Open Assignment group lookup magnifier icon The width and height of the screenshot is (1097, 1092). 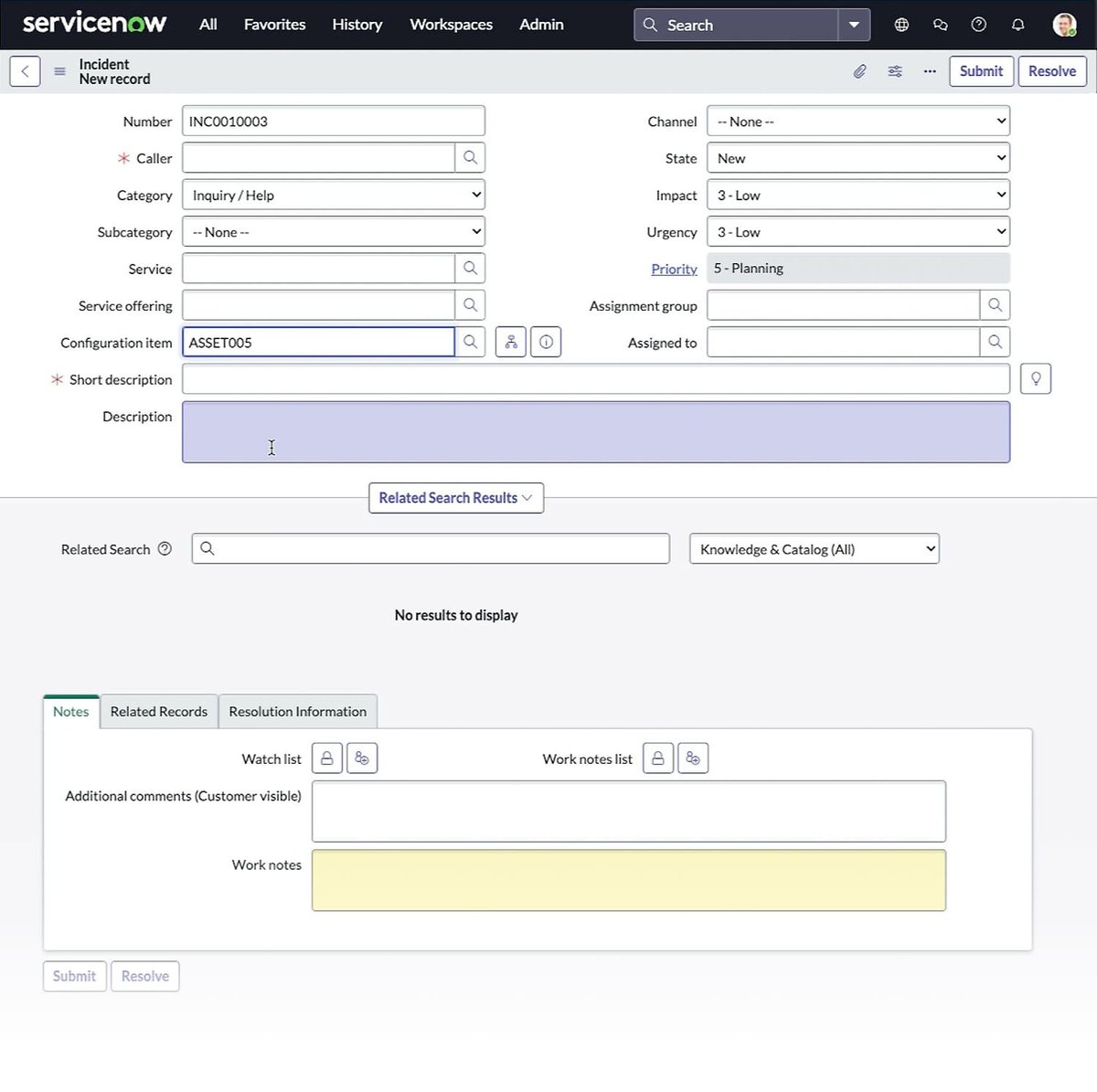point(995,305)
